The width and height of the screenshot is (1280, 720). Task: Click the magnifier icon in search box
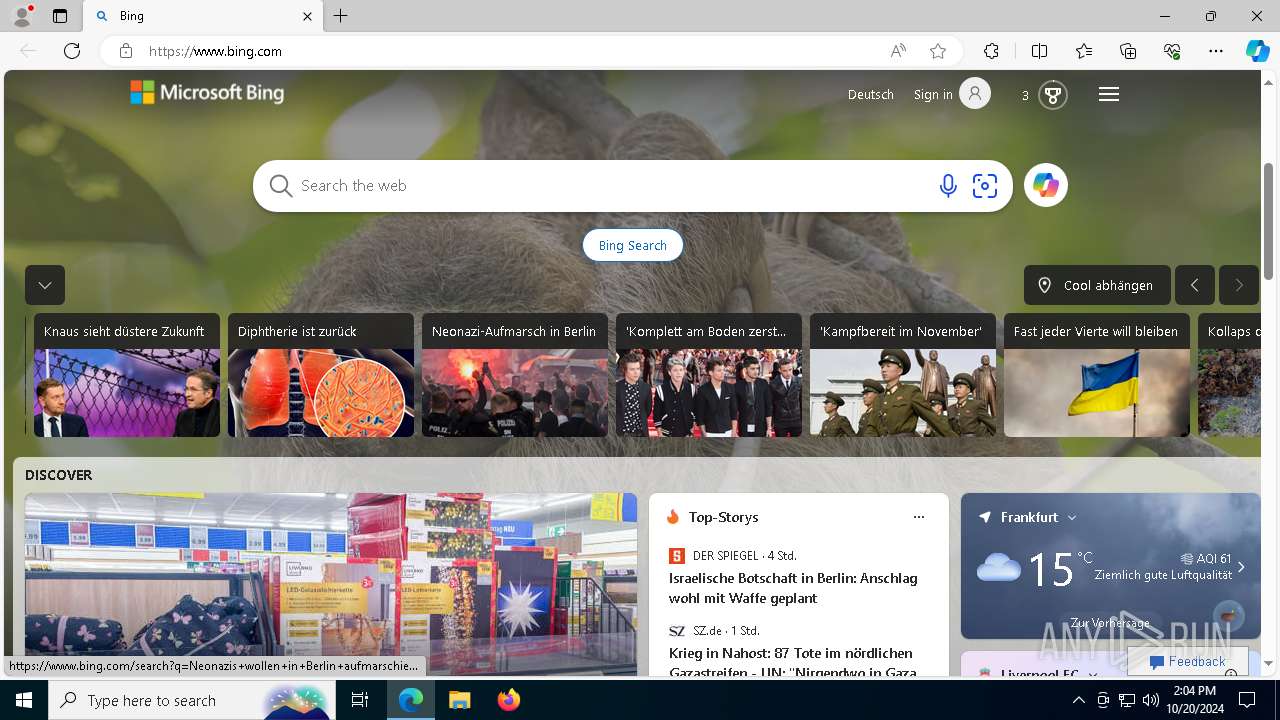tap(281, 186)
